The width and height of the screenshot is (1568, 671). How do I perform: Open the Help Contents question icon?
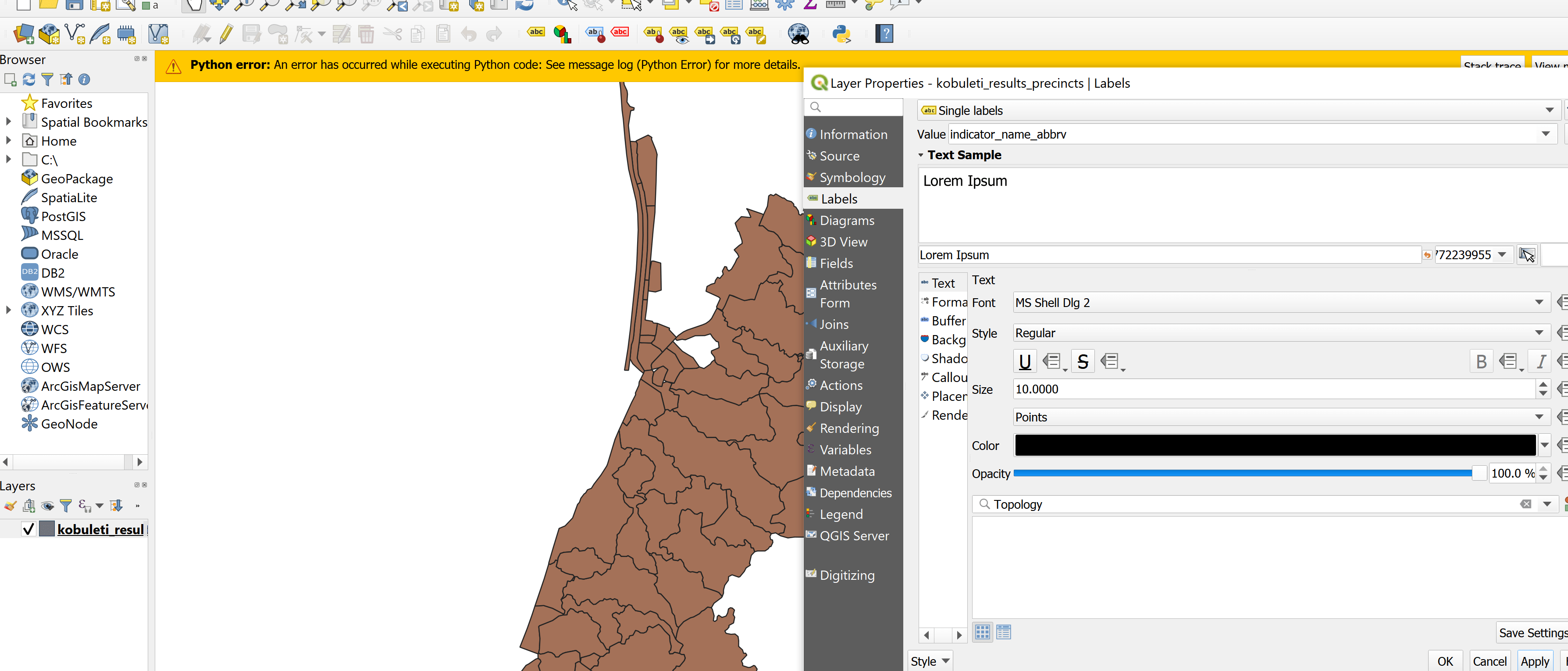tap(884, 33)
